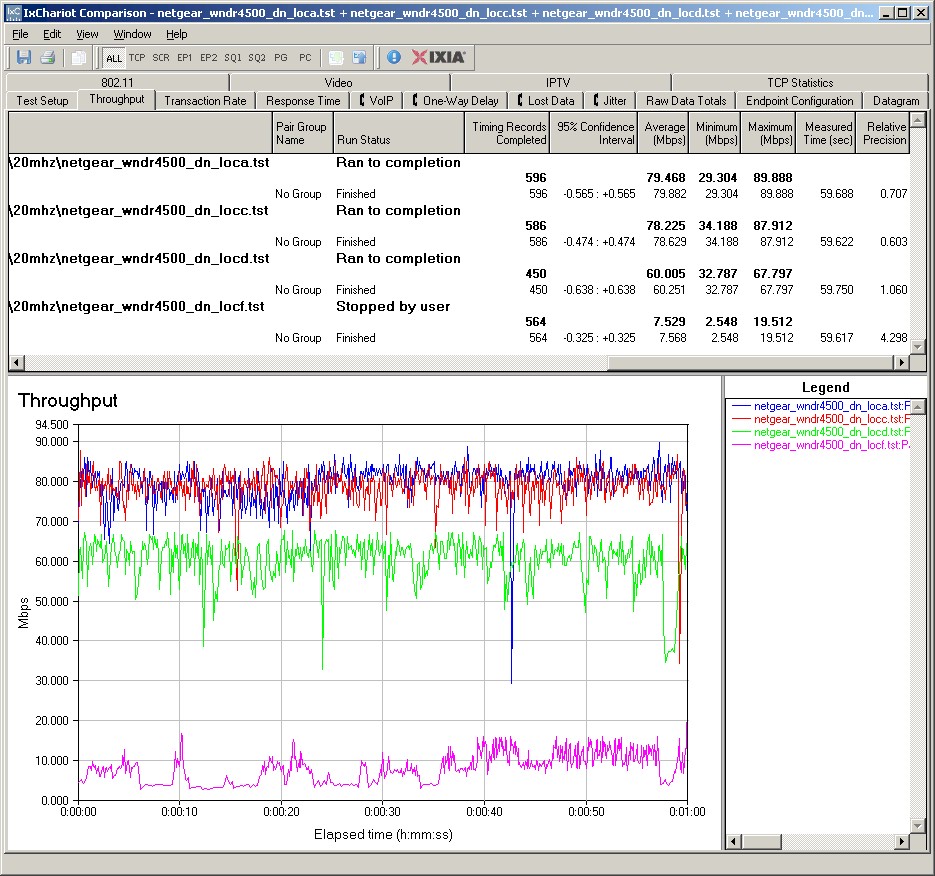Select the netgear_wndr4500_dn_locf.tst row
935x876 pixels.
pyautogui.click(x=459, y=307)
